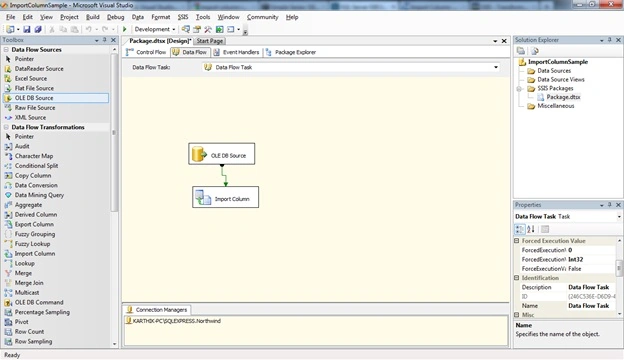This screenshot has height=360, width=624.
Task: Open the Debug menu
Action: point(115,17)
